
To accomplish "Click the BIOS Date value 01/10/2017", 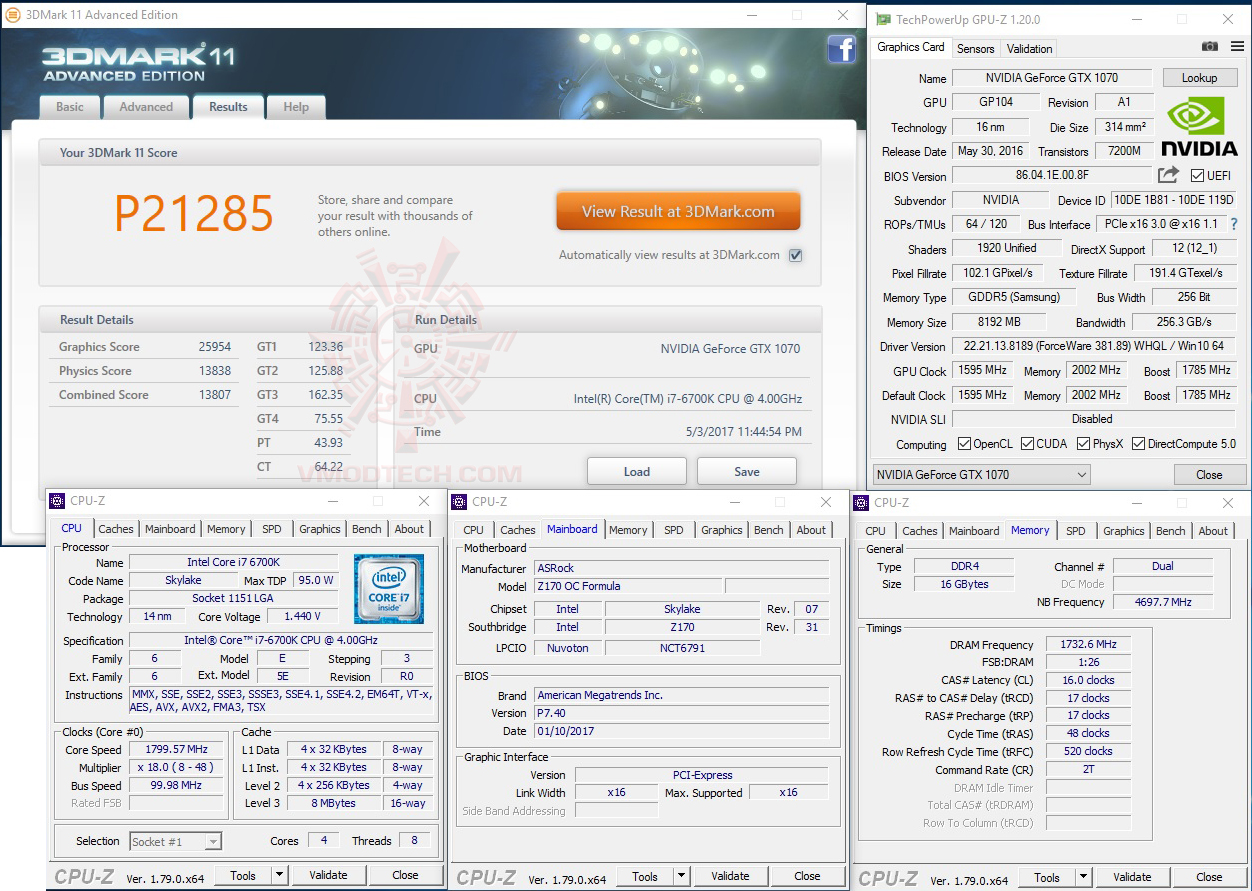I will coord(681,731).
